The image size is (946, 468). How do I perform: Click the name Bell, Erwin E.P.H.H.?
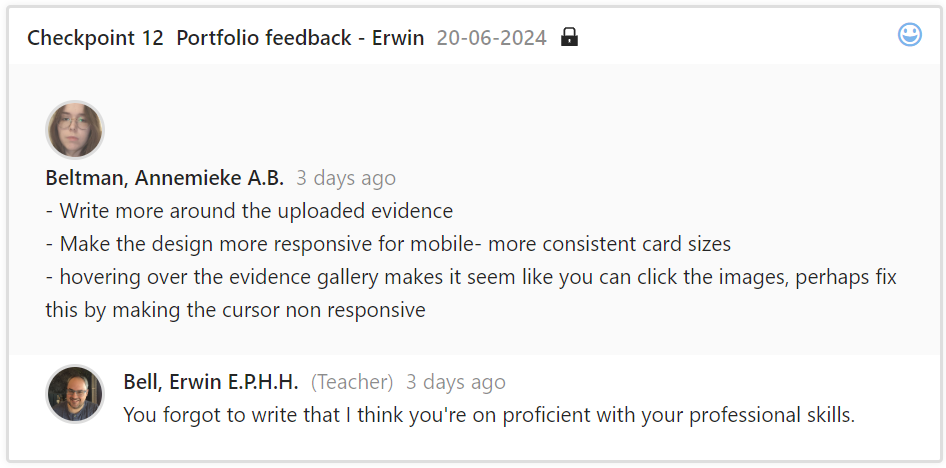(211, 382)
